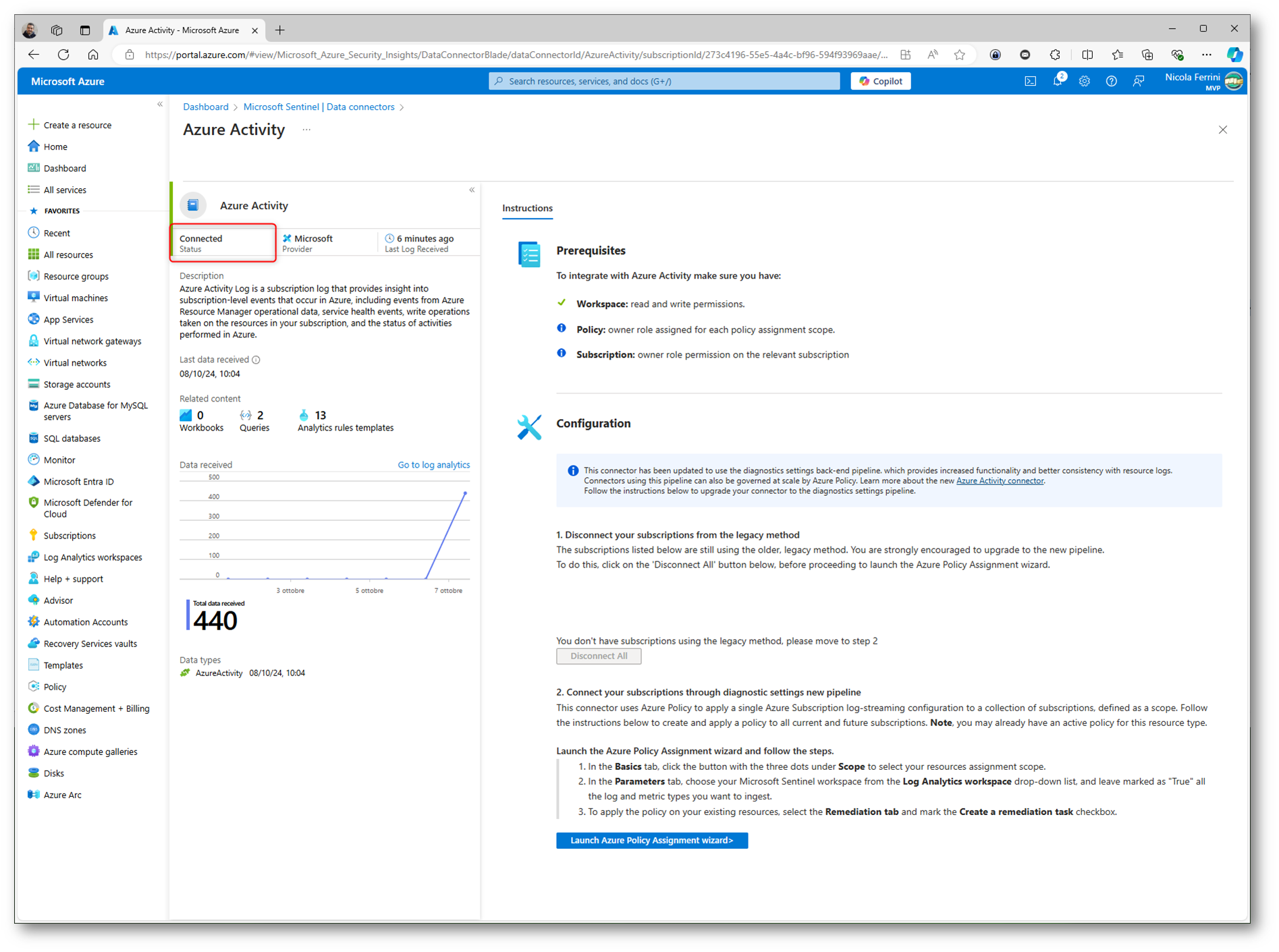Open App Services
This screenshot has height=952, width=1279.
point(60,319)
